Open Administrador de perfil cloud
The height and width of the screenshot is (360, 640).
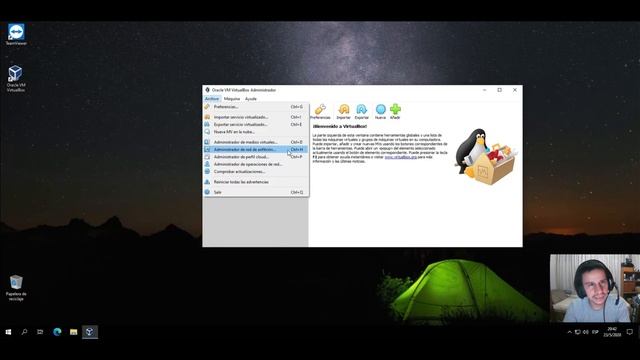tap(256, 157)
